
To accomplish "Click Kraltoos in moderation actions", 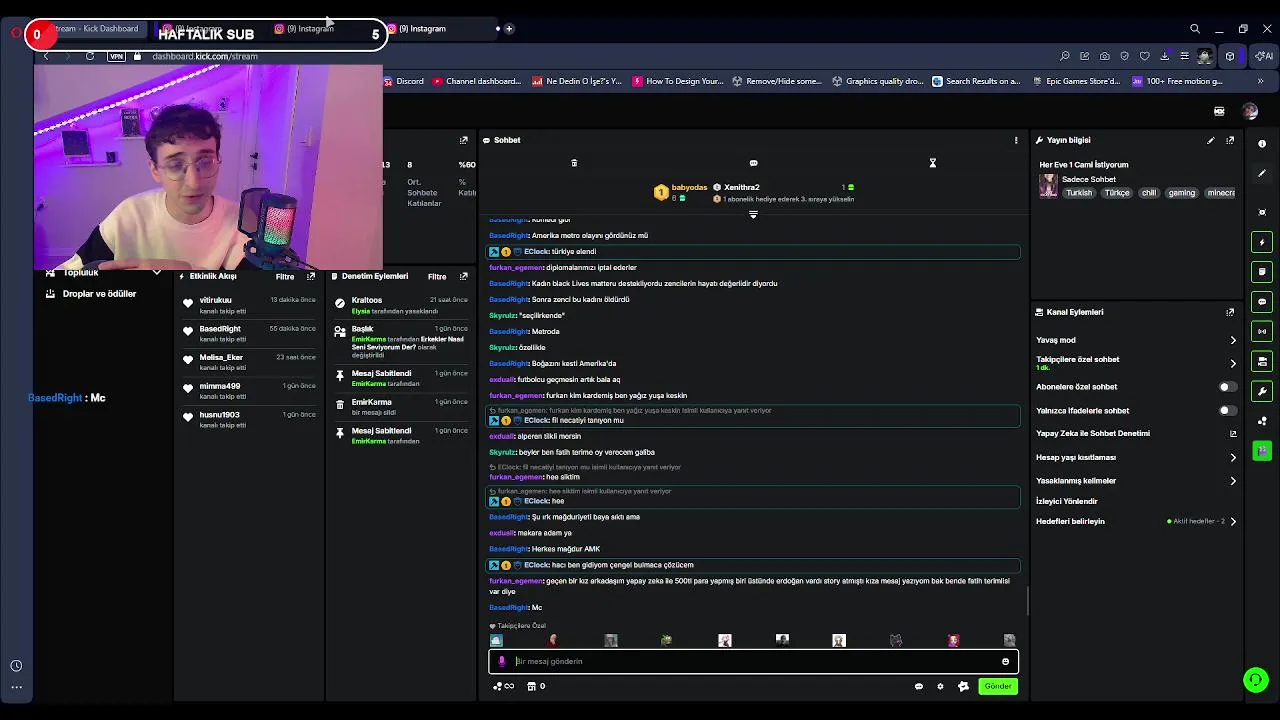I will (367, 300).
